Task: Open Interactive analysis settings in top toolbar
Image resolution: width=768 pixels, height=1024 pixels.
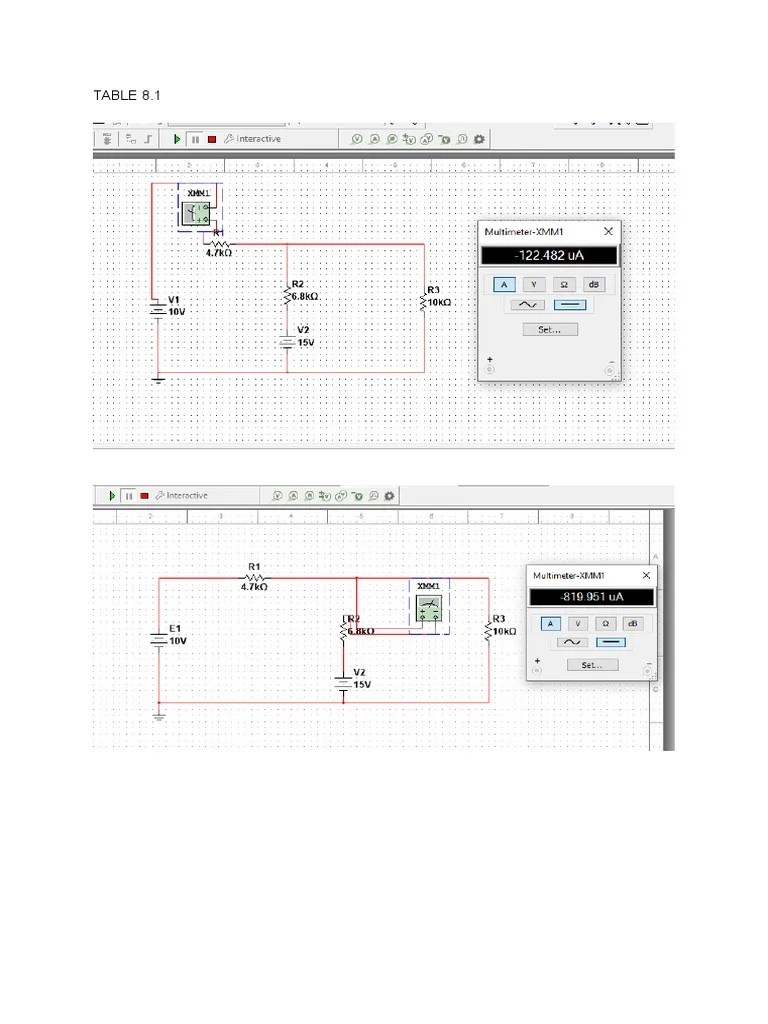Action: coord(252,139)
